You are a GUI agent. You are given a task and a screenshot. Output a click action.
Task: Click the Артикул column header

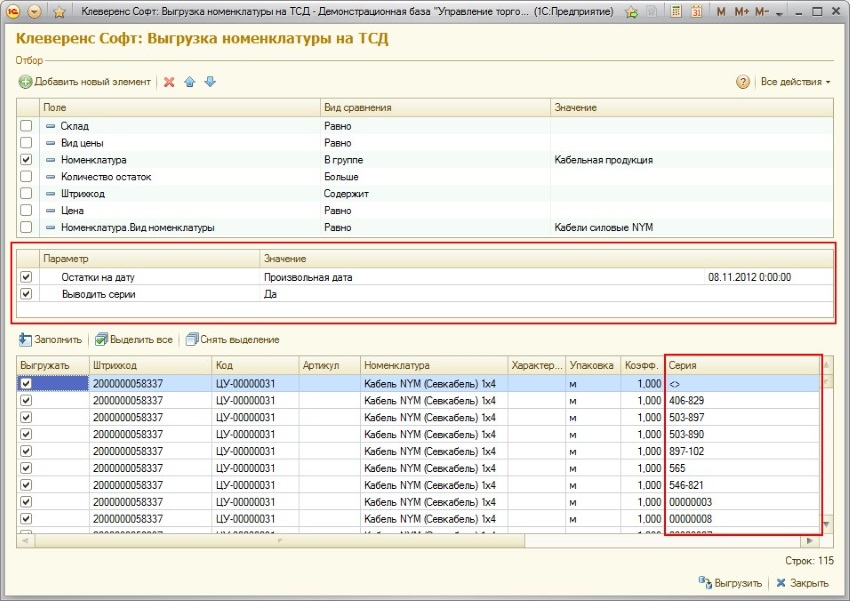[x=329, y=365]
